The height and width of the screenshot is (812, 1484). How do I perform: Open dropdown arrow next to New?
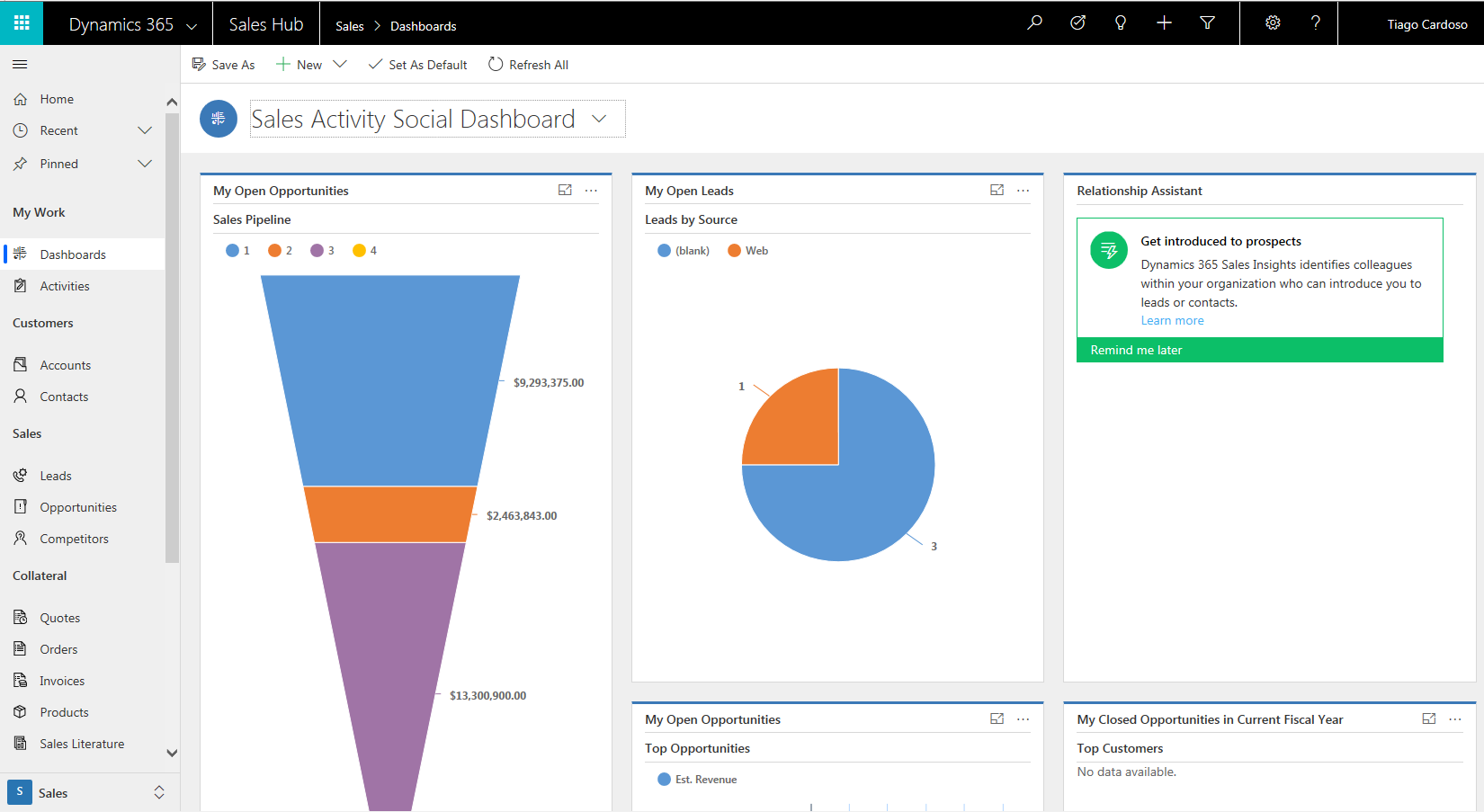340,64
